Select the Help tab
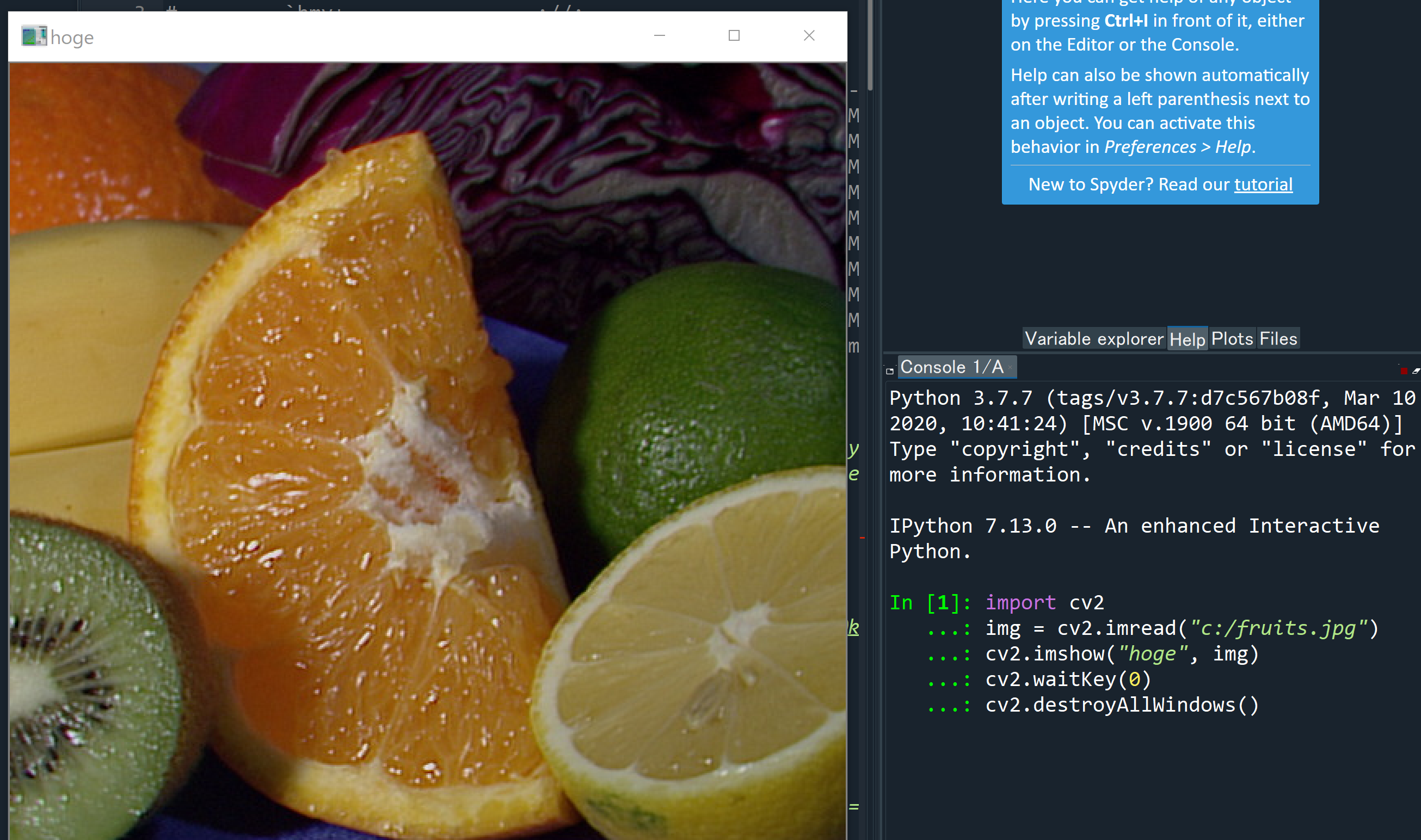 click(x=1187, y=339)
